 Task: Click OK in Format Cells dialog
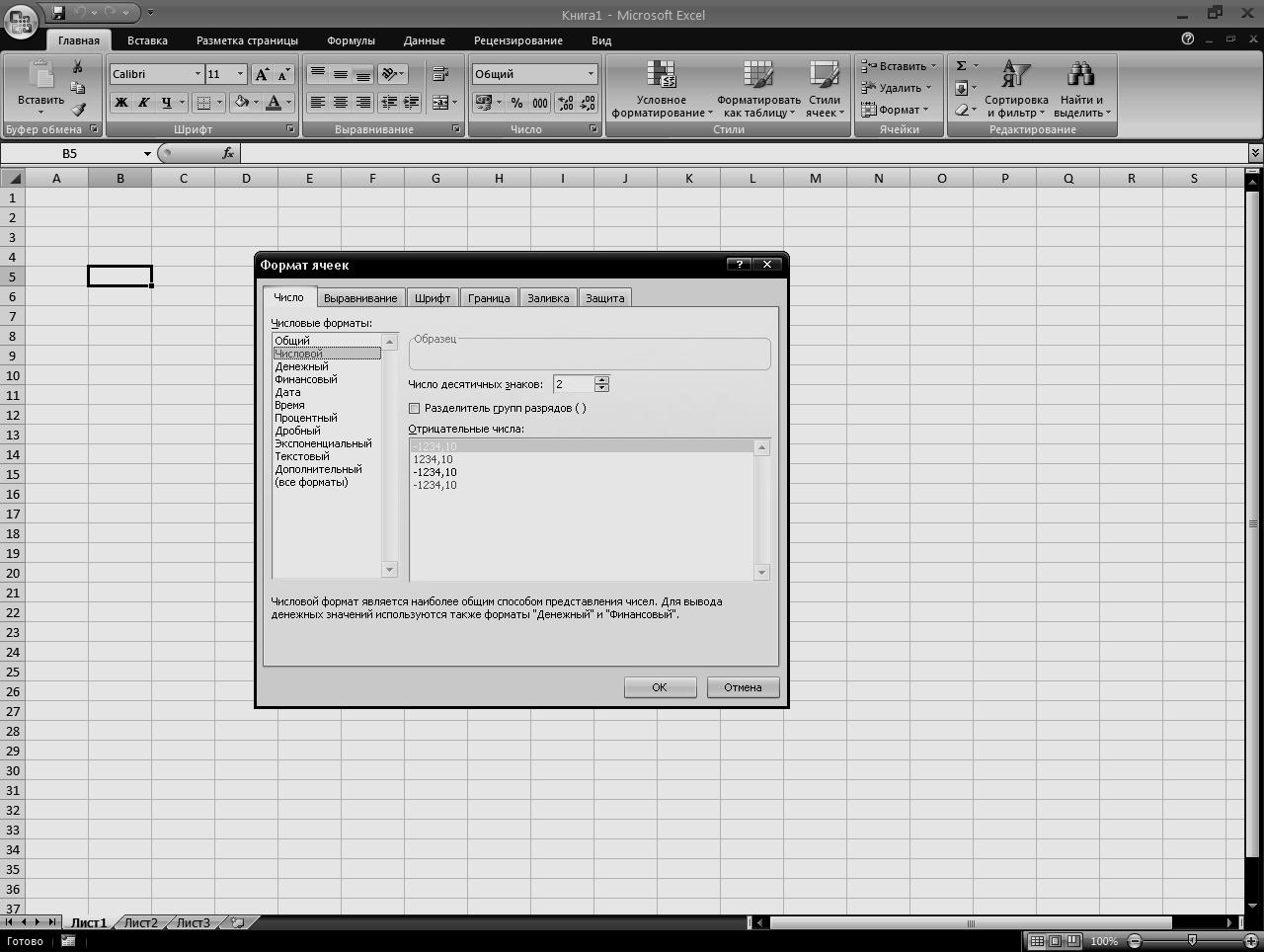(x=660, y=687)
